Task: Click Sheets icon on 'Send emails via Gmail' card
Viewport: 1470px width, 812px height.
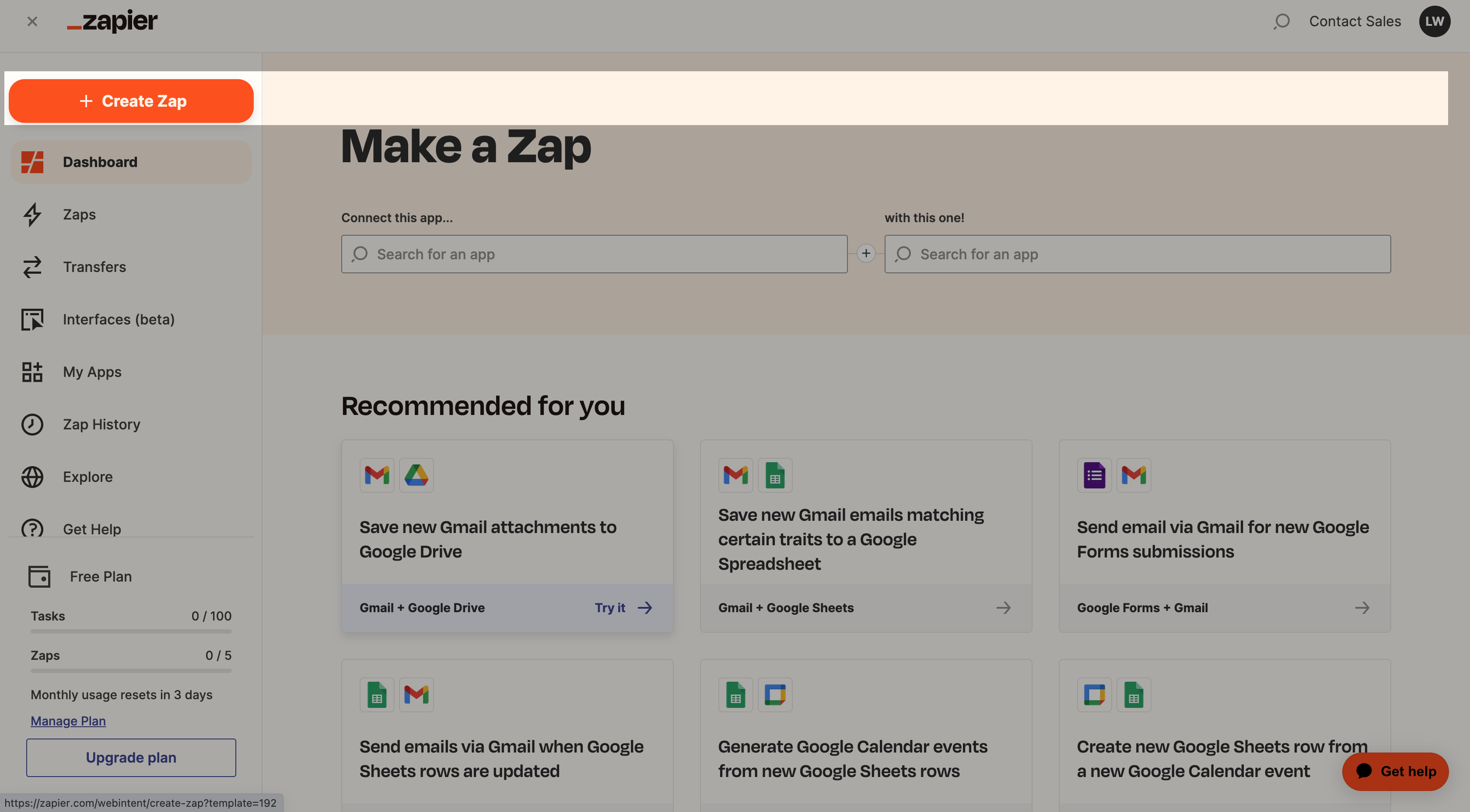Action: [x=377, y=694]
